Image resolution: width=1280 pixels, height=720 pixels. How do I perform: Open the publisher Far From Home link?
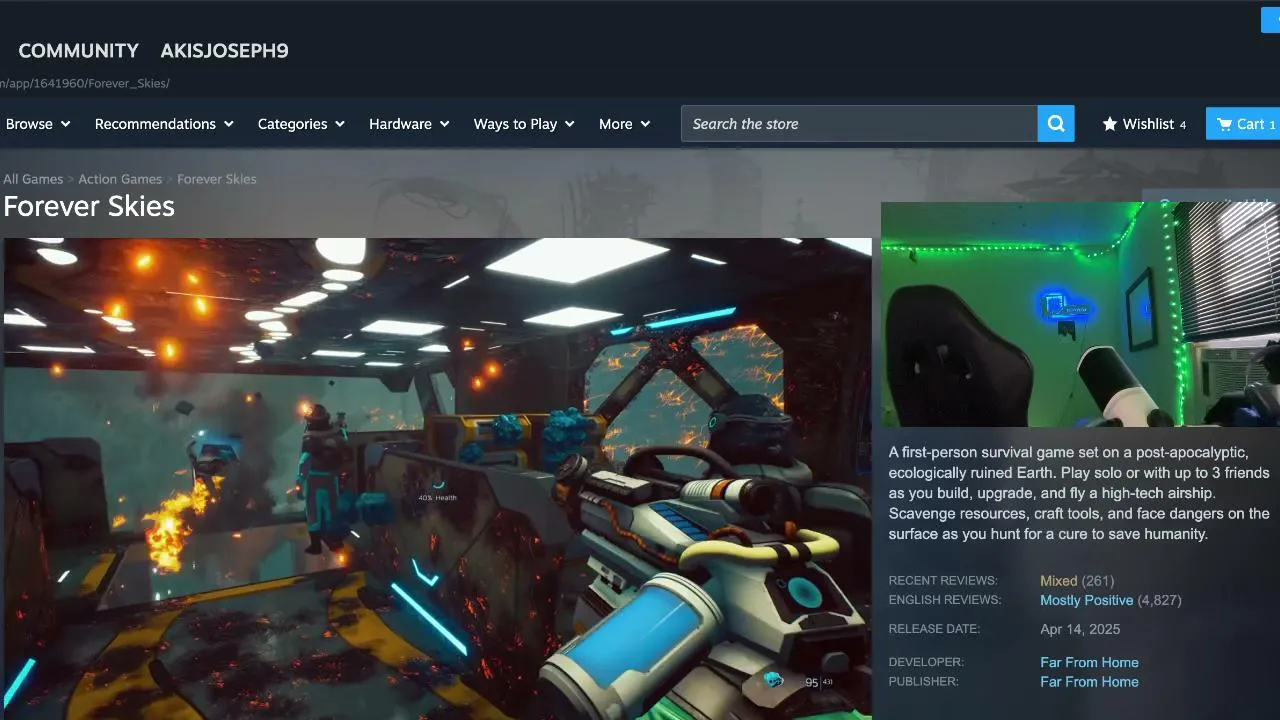1089,682
